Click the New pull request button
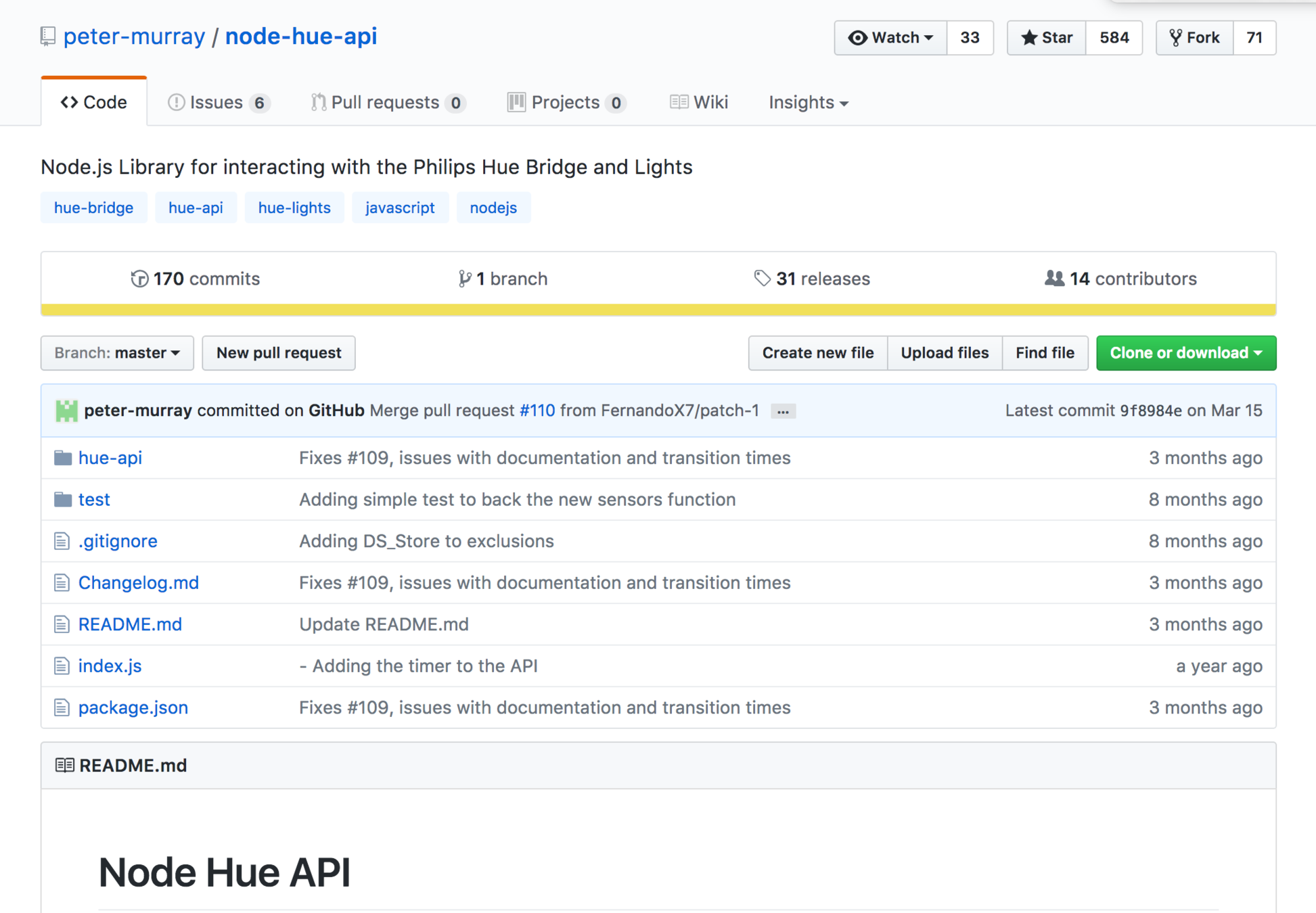1316x913 pixels. (x=278, y=353)
